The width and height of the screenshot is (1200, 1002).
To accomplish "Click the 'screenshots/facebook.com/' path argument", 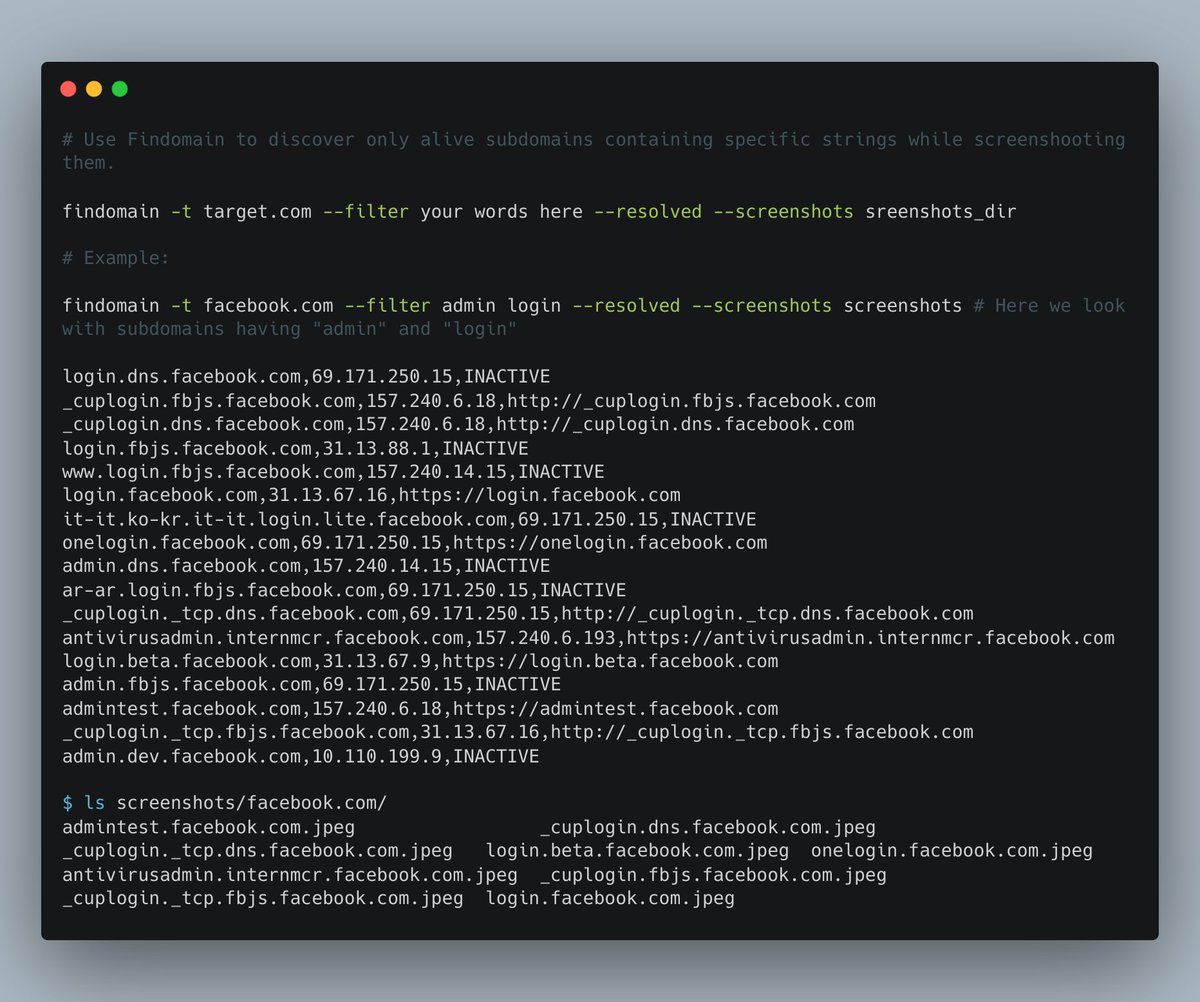I will [x=252, y=803].
